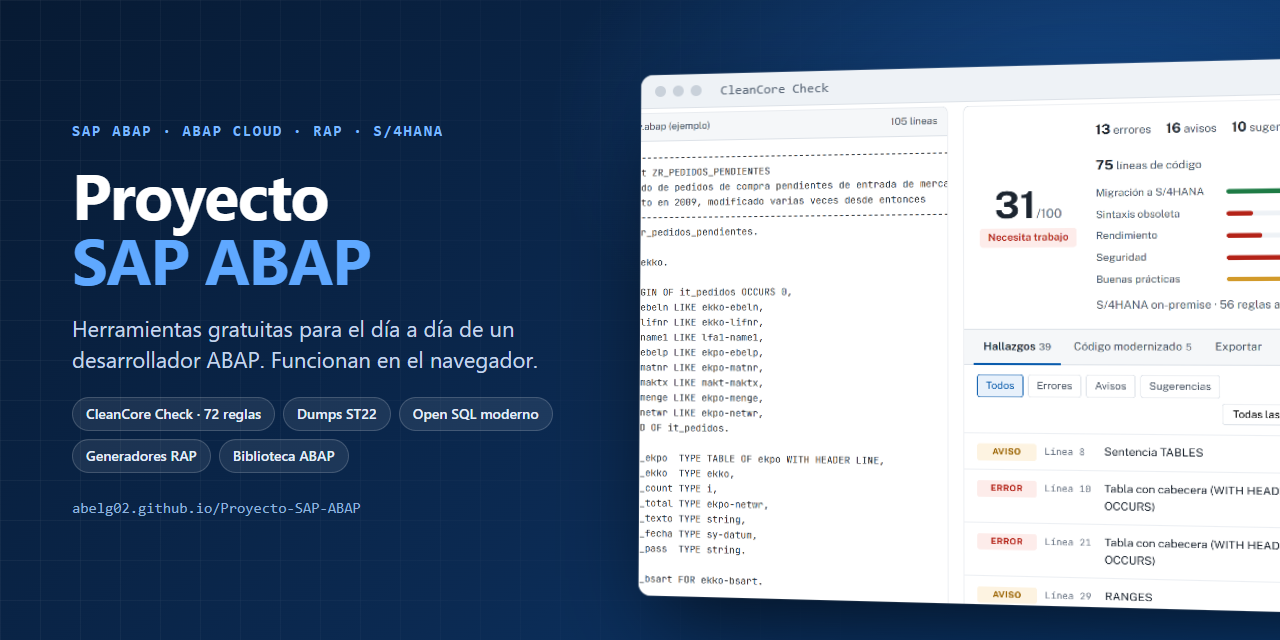Click the .abap (ejemplo) file name
The image size is (1280, 640).
pos(675,126)
